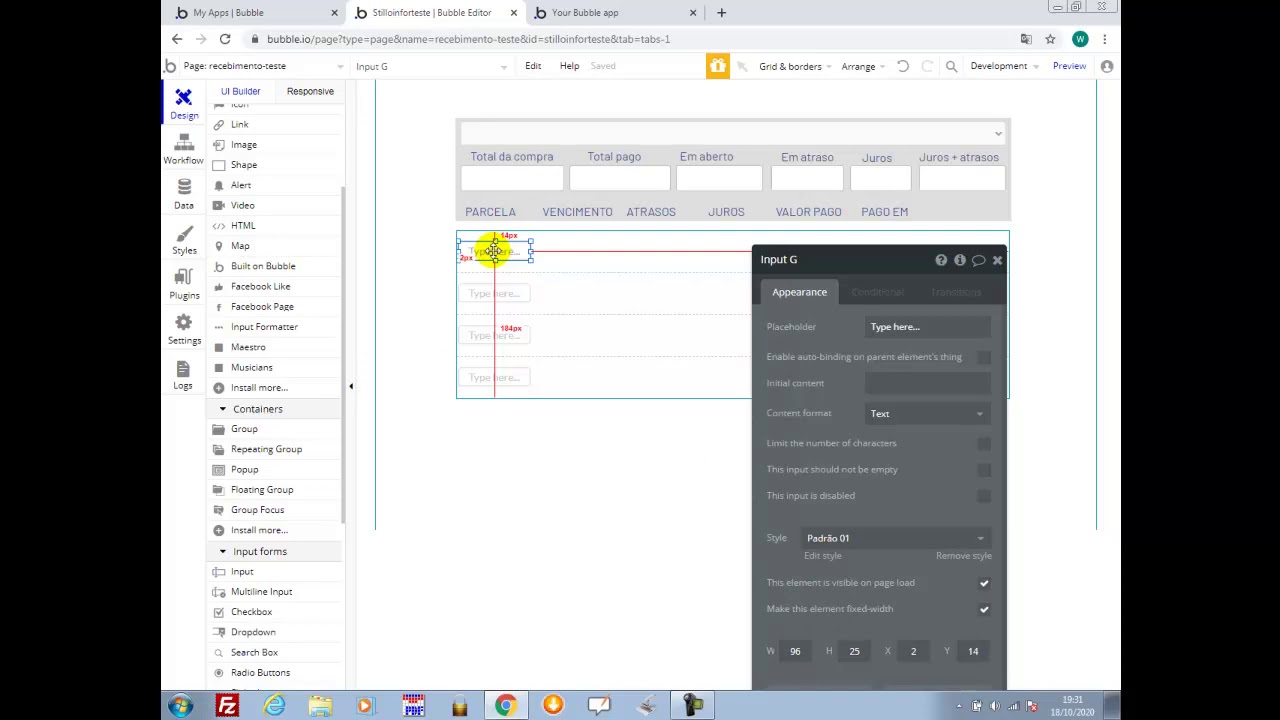Open comment bubble icon in Input G panel
Image resolution: width=1280 pixels, height=720 pixels.
tap(979, 260)
